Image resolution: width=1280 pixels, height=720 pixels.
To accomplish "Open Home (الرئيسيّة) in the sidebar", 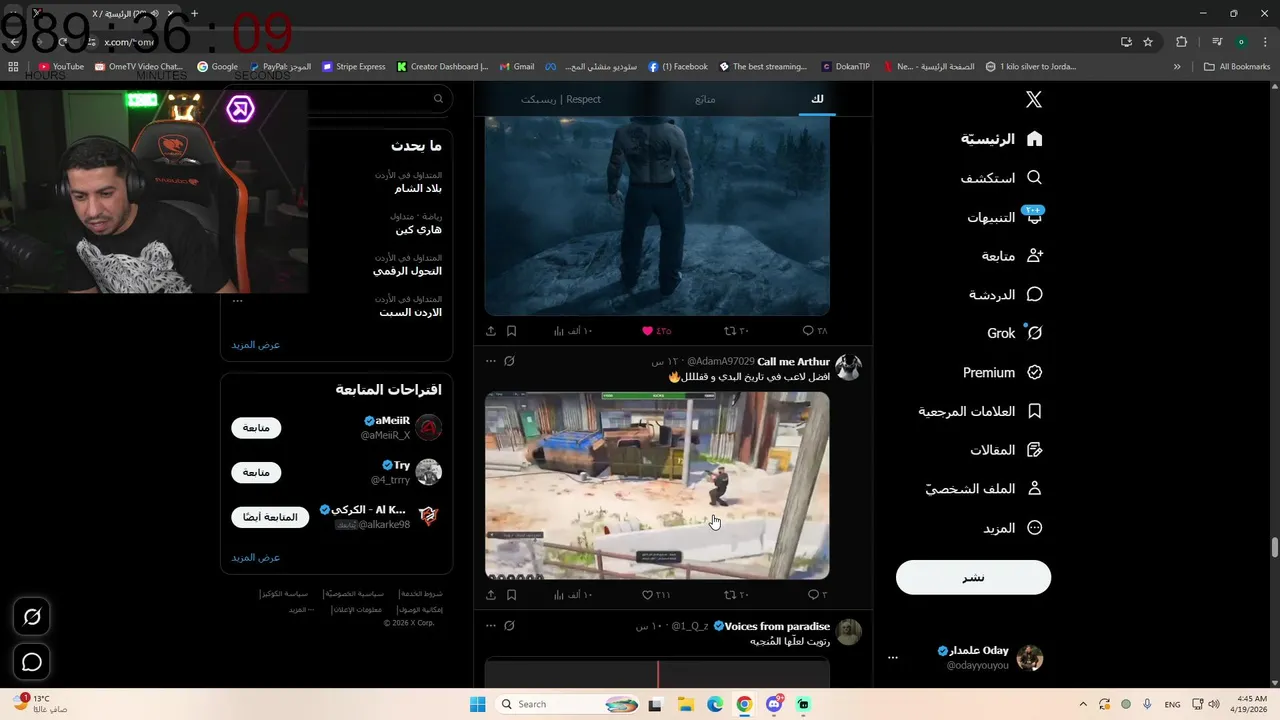I will point(1002,139).
